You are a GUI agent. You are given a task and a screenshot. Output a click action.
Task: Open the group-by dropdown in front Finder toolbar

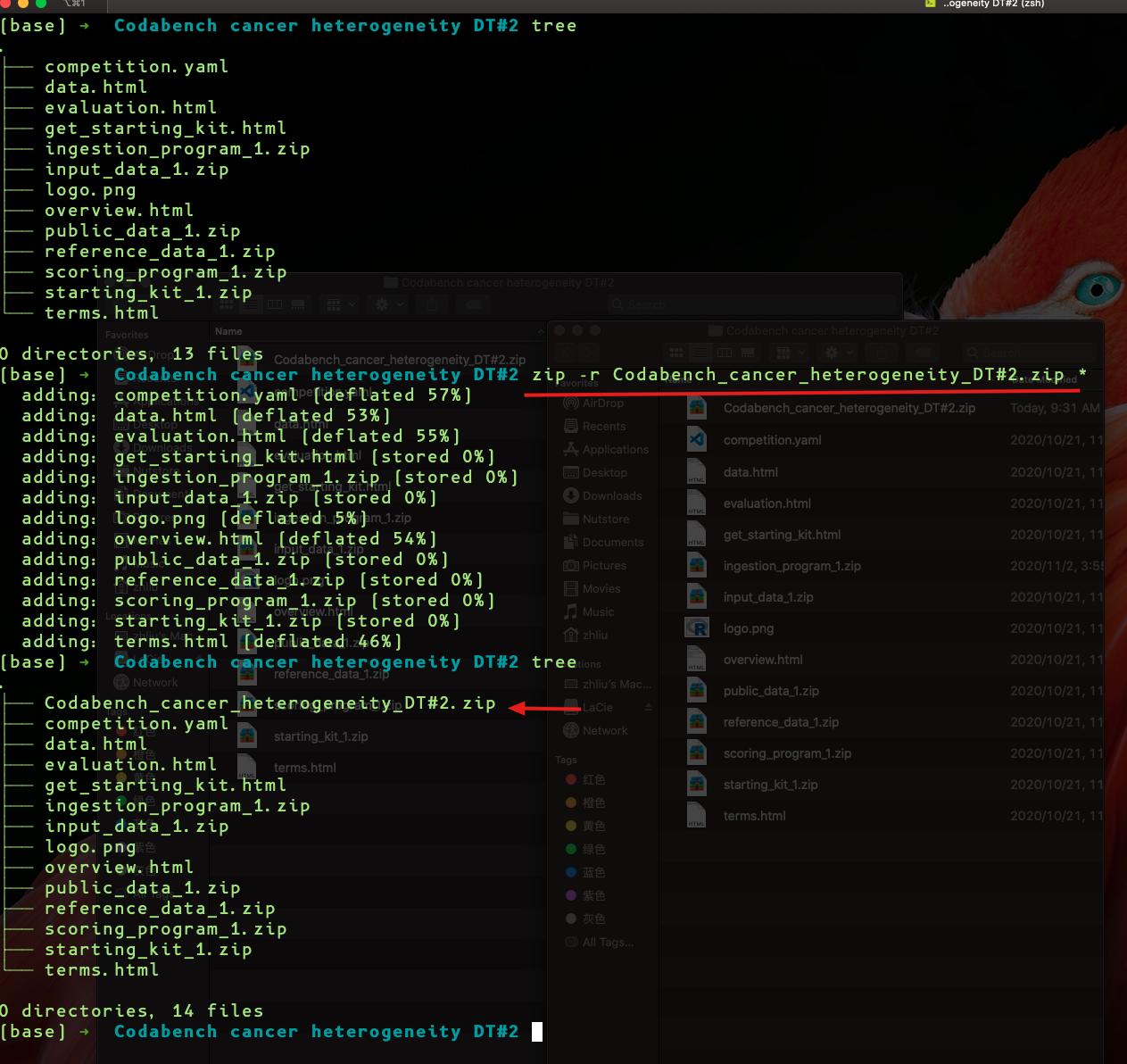tap(791, 353)
